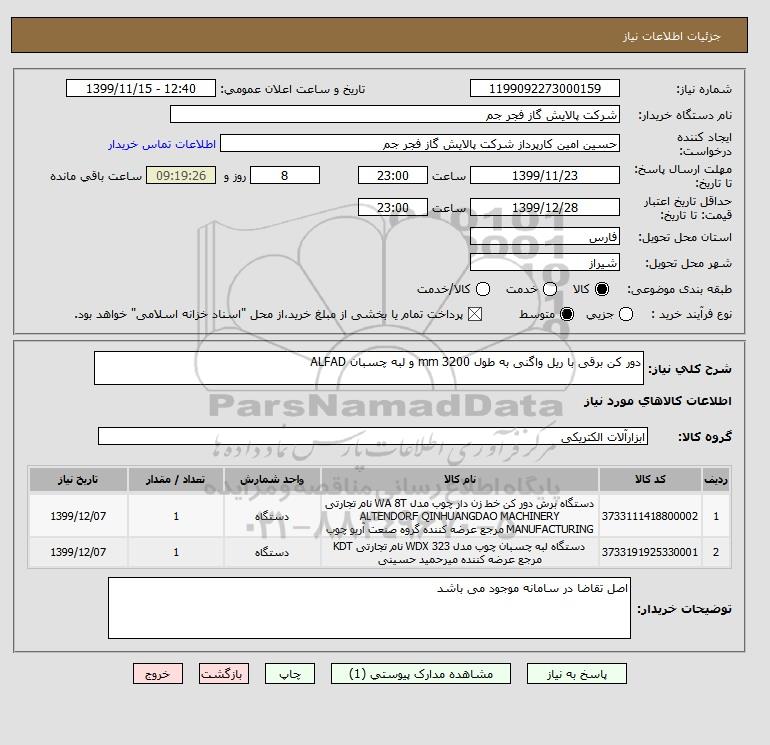Click buyer notes text area

coord(369,608)
